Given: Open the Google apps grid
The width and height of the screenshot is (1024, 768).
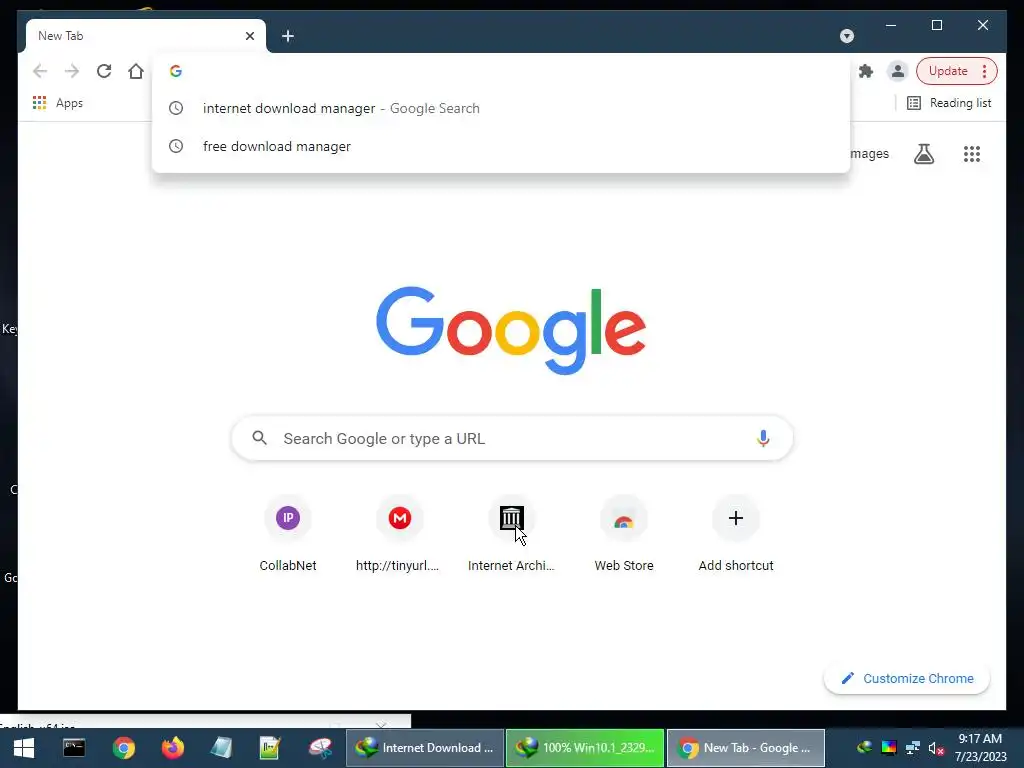Looking at the screenshot, I should (x=972, y=154).
